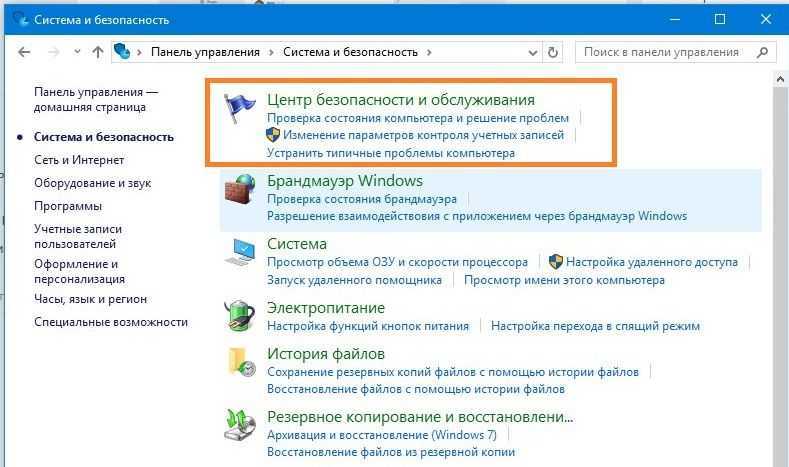Open Центр безопасности и обслуживания heading
This screenshot has height=467, width=789.
(401, 100)
